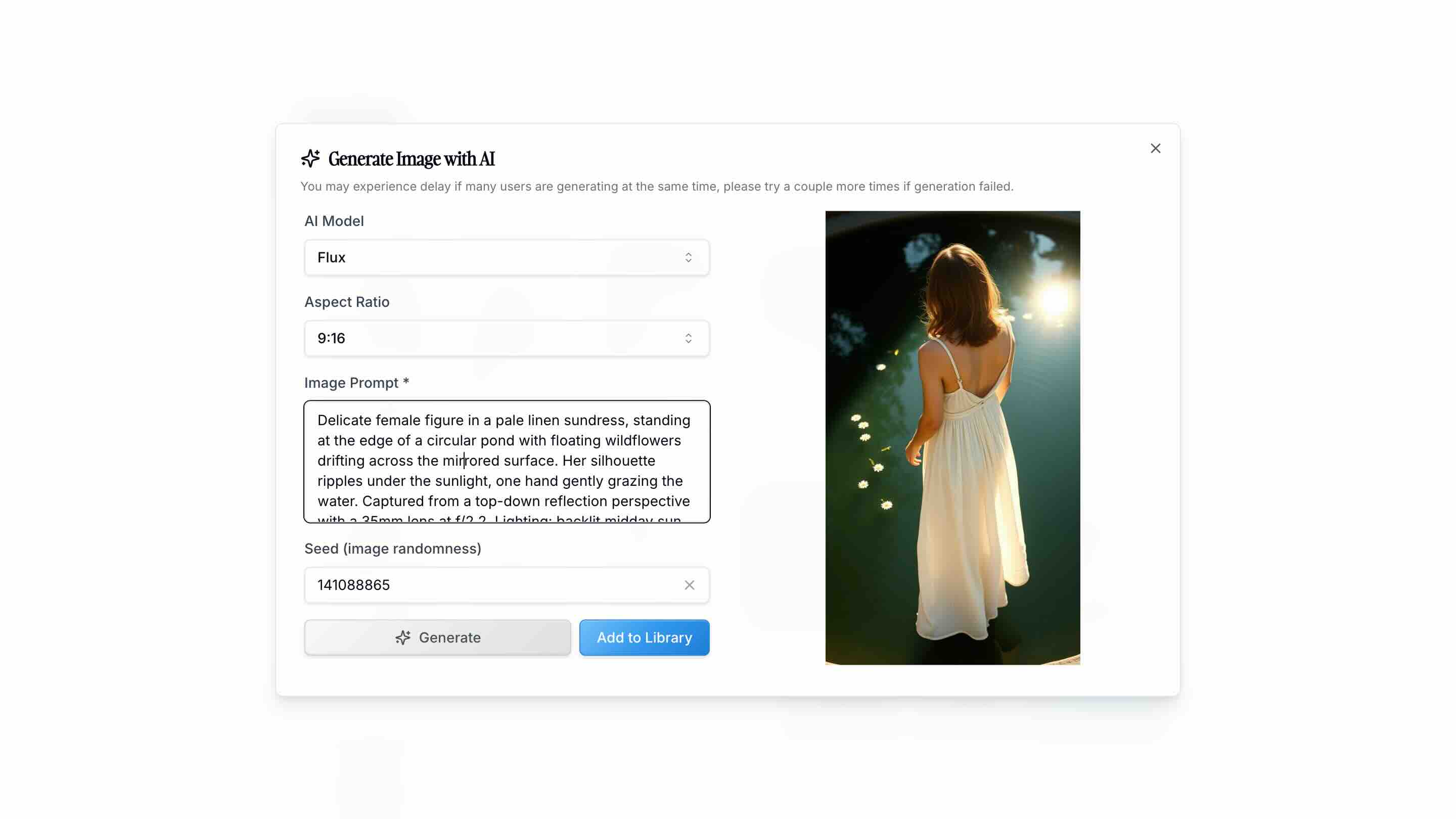
Task: Clear the seed value using the X icon
Action: (690, 585)
